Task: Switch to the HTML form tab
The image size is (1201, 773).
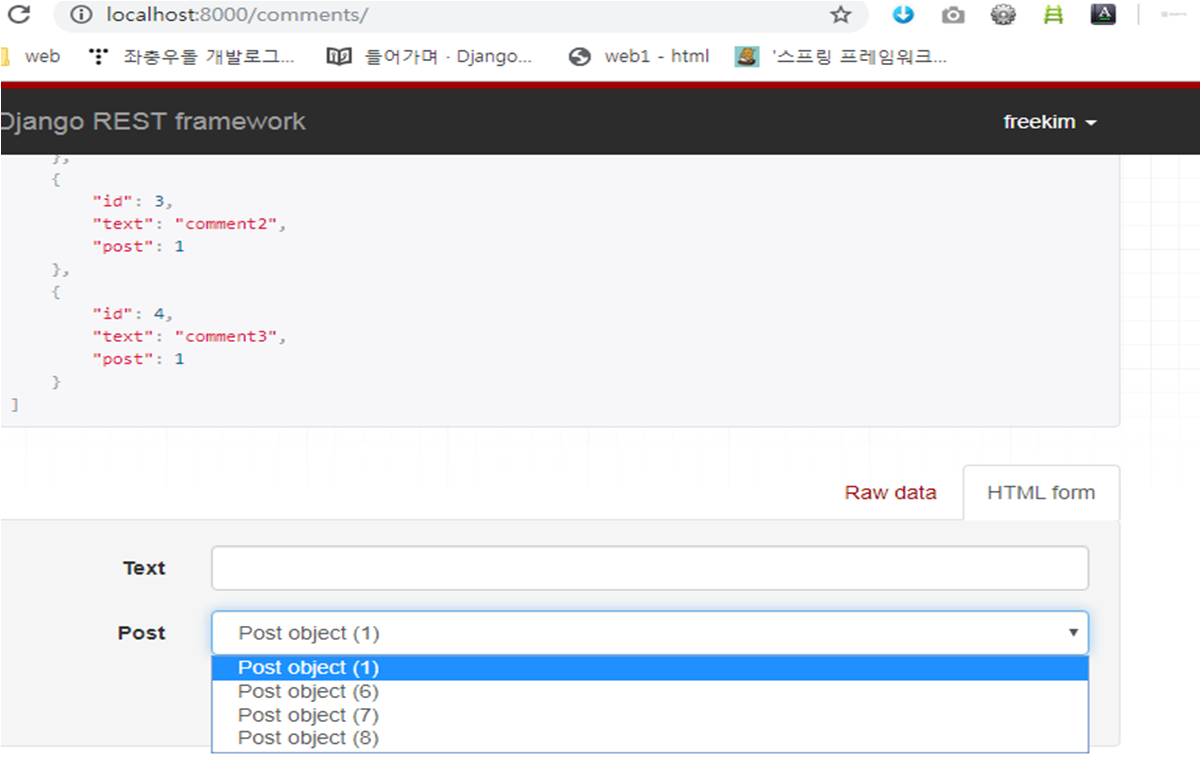Action: point(1041,492)
